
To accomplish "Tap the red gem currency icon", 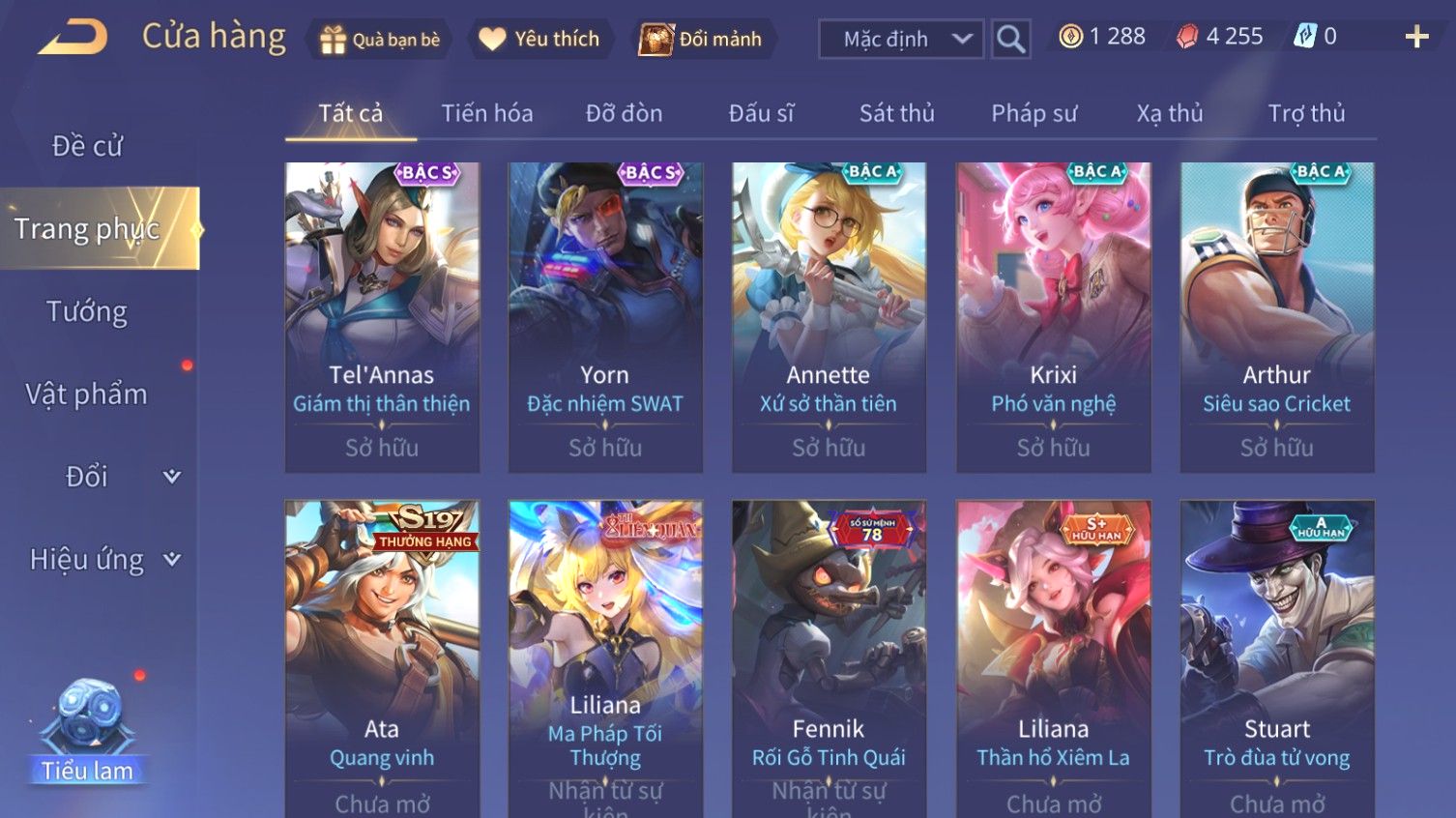I will click(x=1187, y=37).
